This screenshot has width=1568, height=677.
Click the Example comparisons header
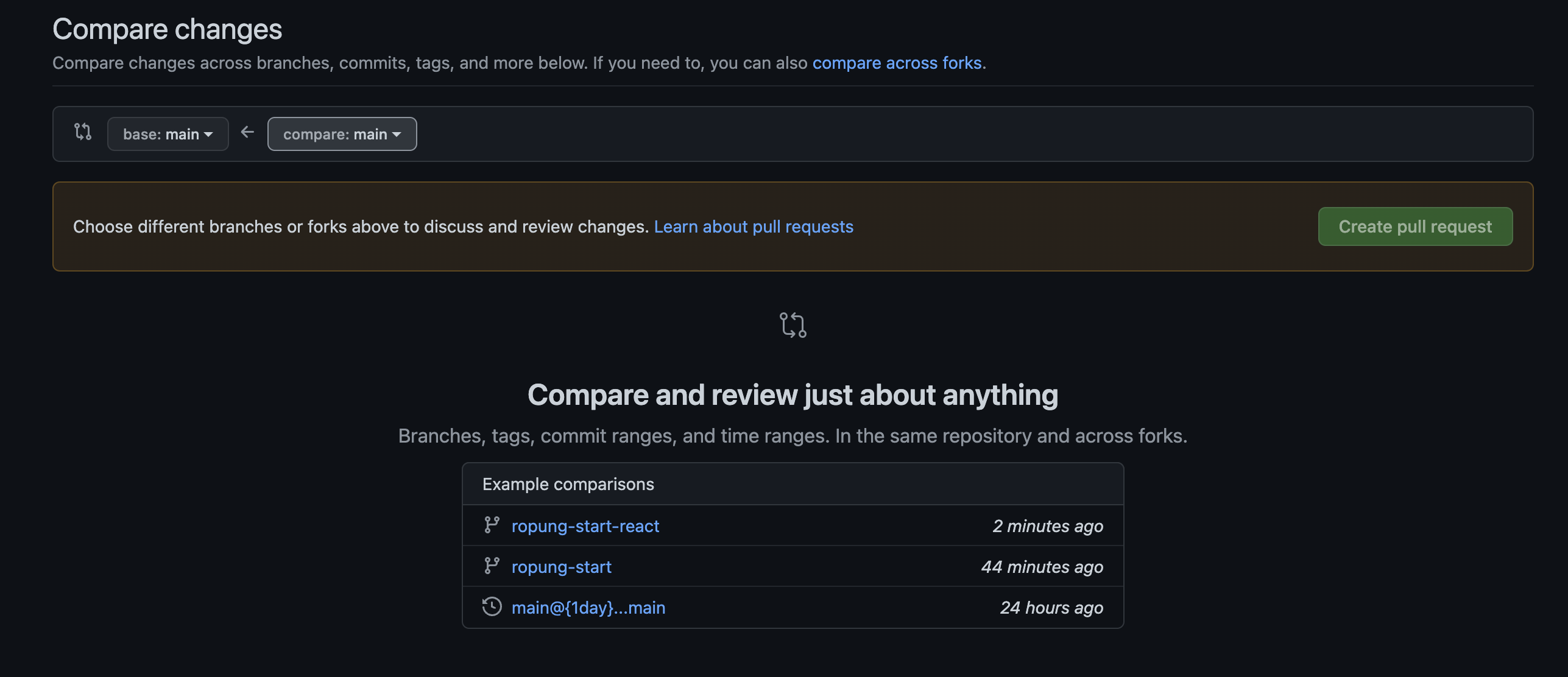(x=568, y=484)
